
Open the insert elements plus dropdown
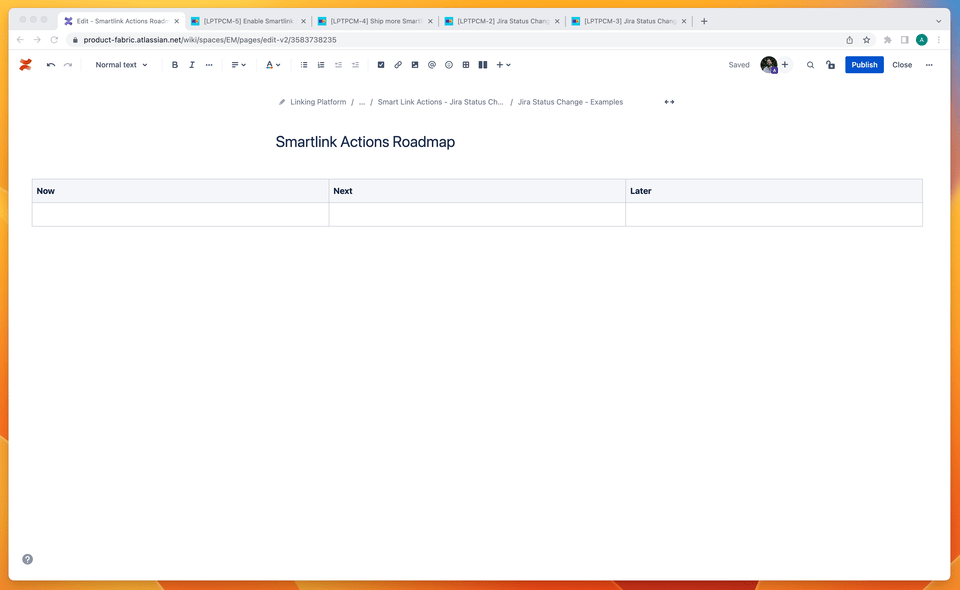tap(503, 65)
